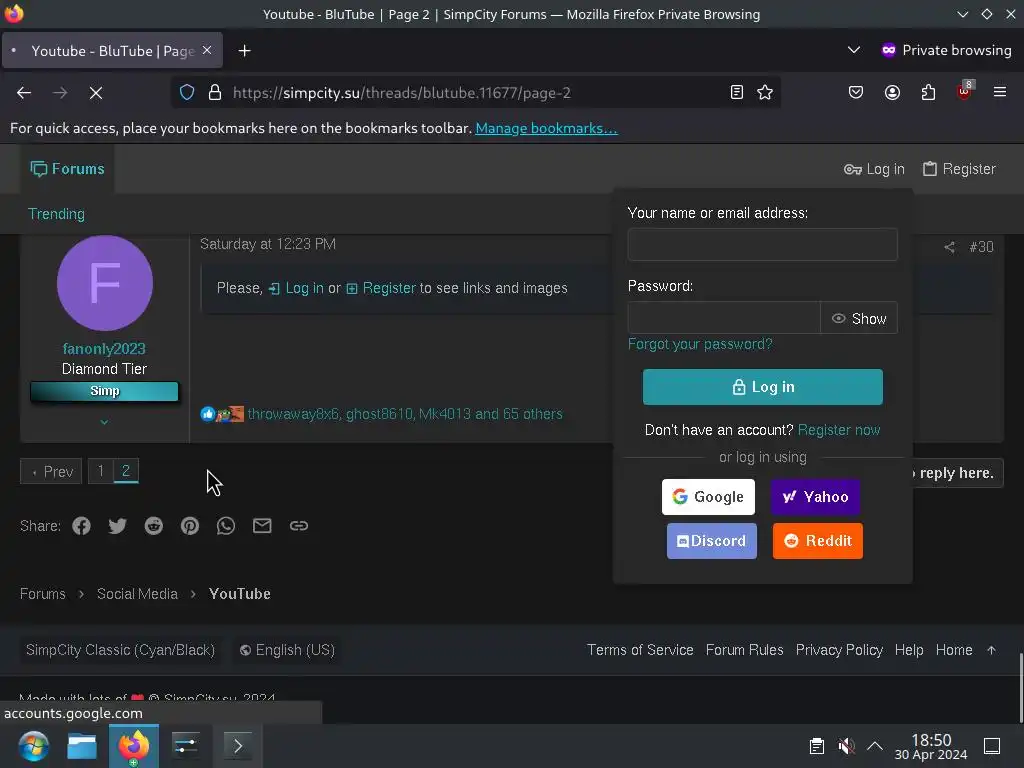Stop loading the page
Screen dimensions: 1024x768
coord(96,93)
